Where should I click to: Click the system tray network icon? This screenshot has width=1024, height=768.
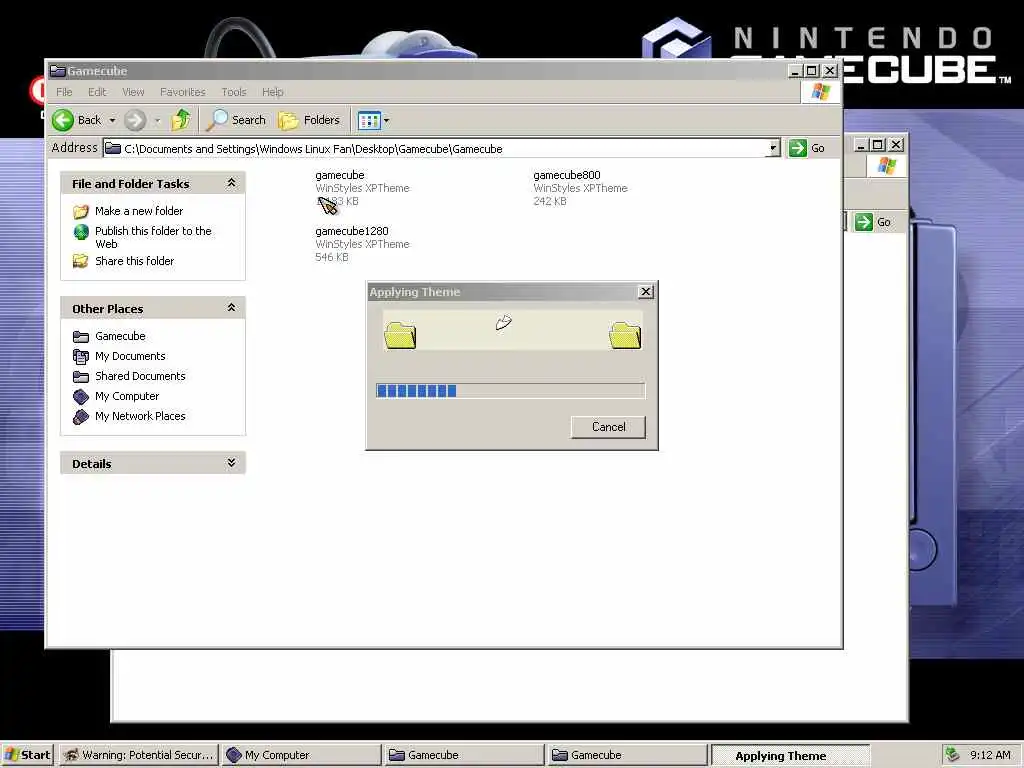pyautogui.click(x=953, y=754)
